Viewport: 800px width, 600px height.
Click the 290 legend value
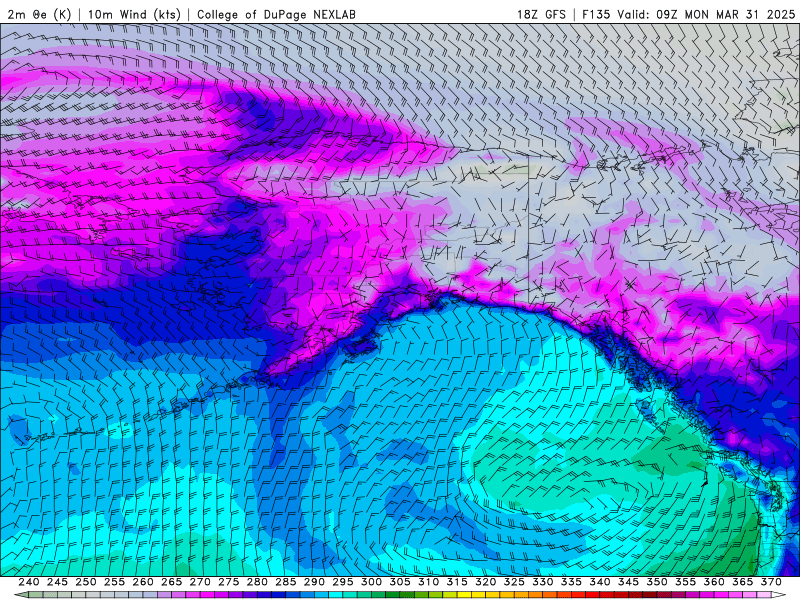314,582
